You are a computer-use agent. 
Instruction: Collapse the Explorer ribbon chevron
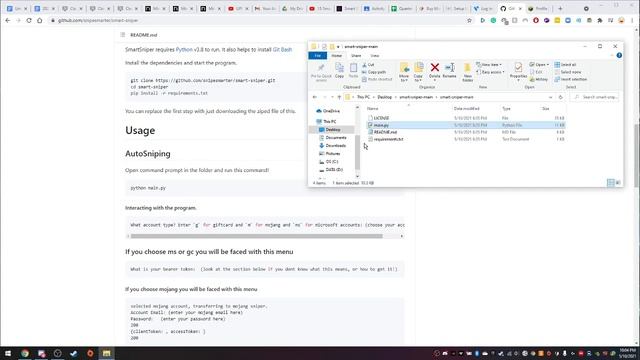[x=612, y=56]
